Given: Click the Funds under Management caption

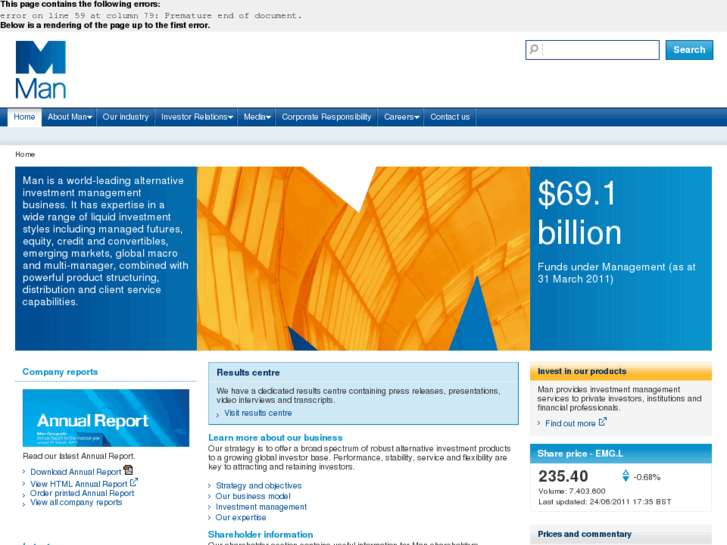Looking at the screenshot, I should [617, 273].
